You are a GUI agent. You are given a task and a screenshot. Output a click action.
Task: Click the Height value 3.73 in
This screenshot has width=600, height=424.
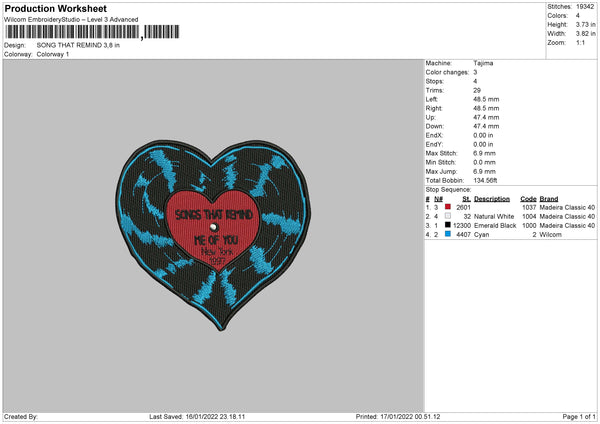click(585, 24)
